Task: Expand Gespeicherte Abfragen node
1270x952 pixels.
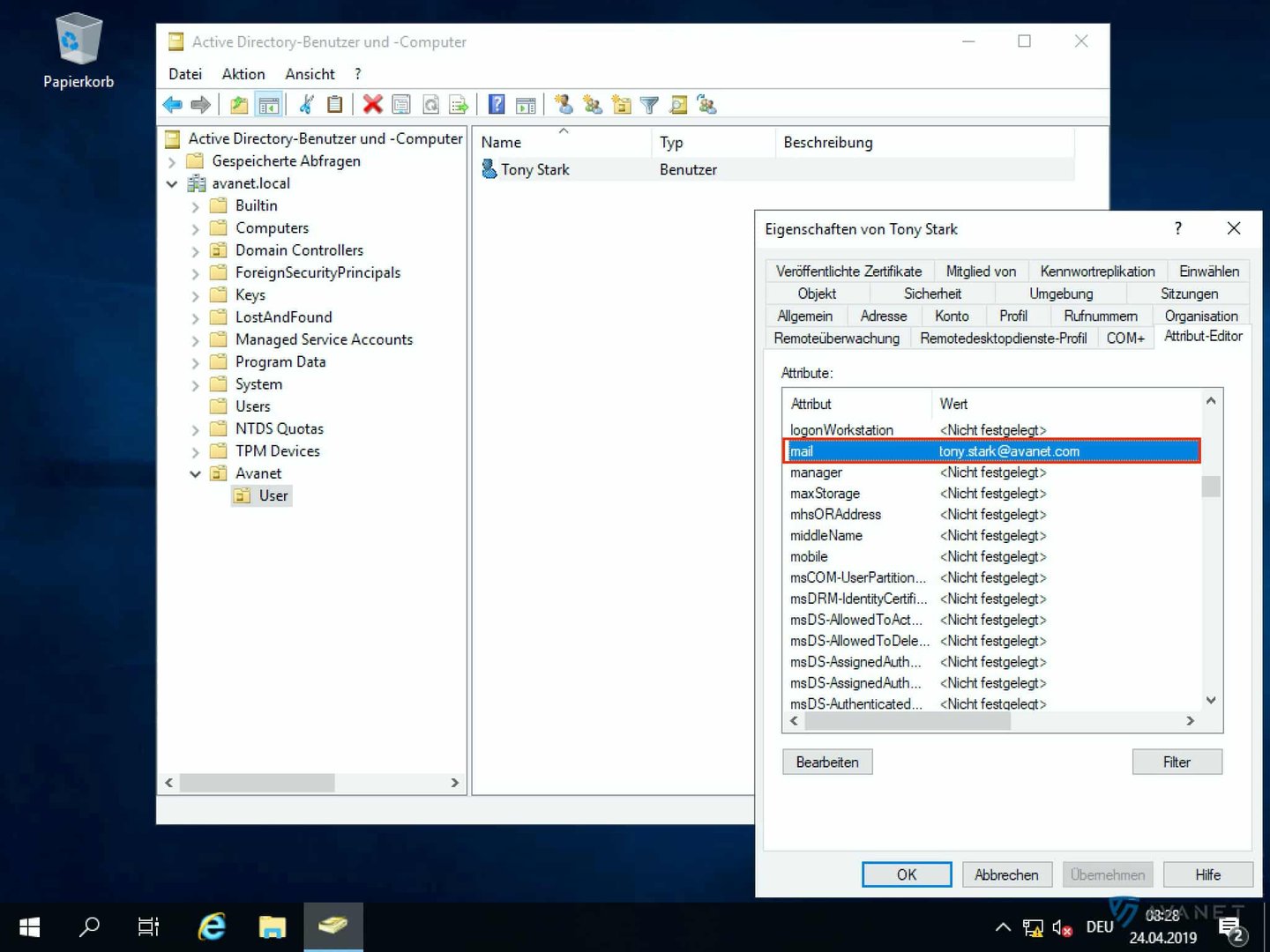Action: tap(172, 162)
